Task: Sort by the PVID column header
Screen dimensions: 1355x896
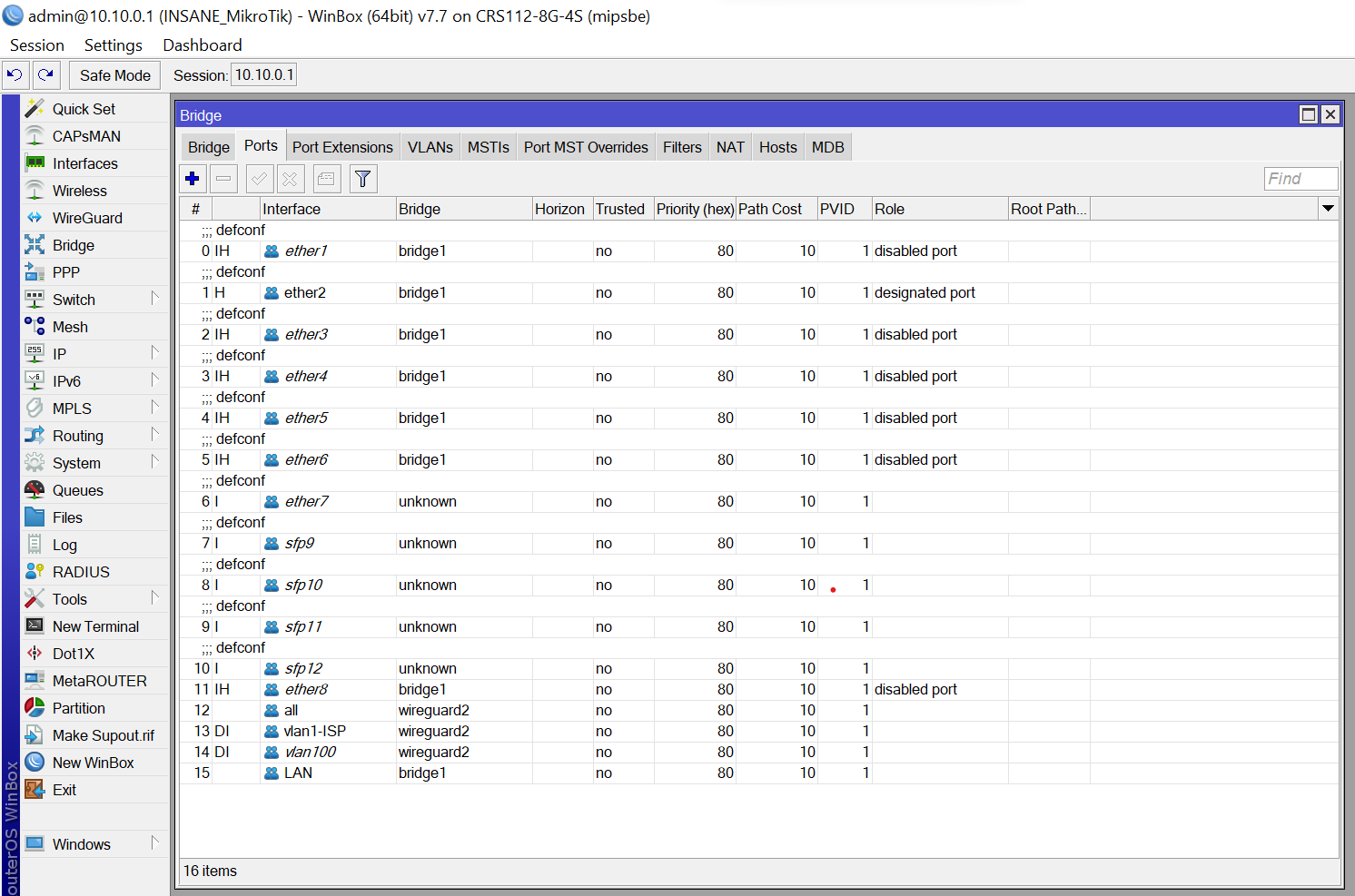Action: click(x=845, y=209)
